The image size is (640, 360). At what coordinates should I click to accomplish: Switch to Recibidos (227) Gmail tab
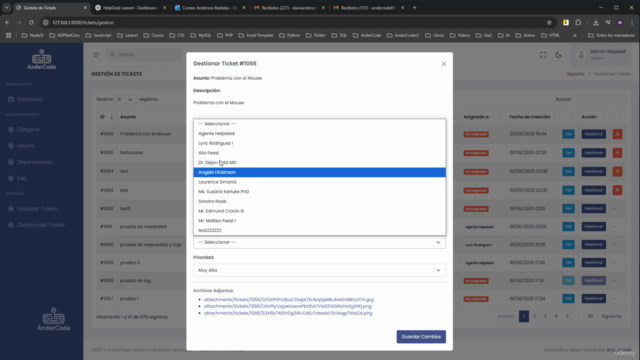click(x=289, y=8)
